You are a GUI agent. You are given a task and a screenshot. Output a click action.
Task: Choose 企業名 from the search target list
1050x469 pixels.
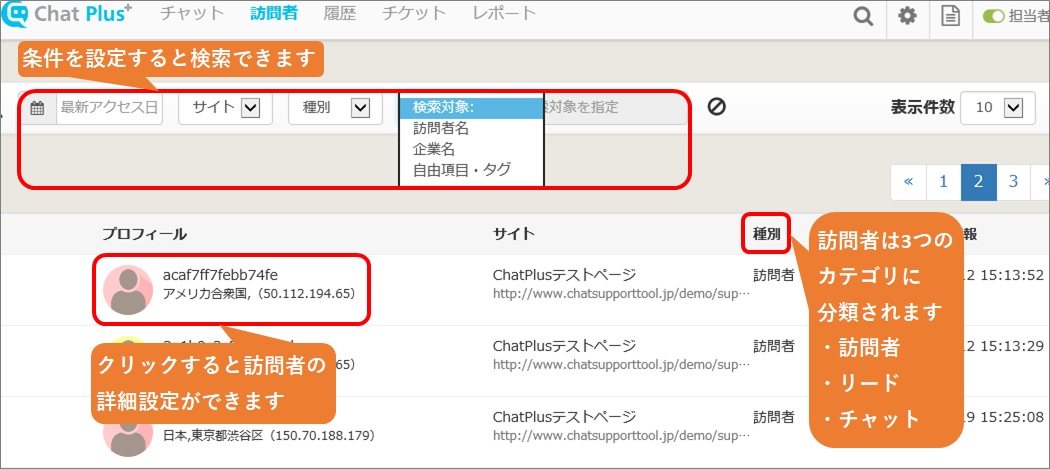[x=471, y=149]
